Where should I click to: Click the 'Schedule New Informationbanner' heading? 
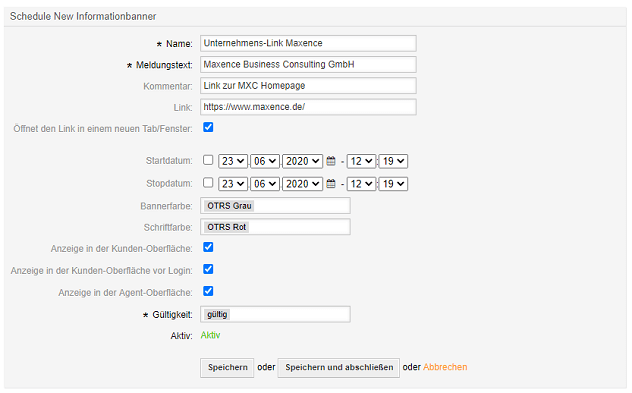point(83,17)
